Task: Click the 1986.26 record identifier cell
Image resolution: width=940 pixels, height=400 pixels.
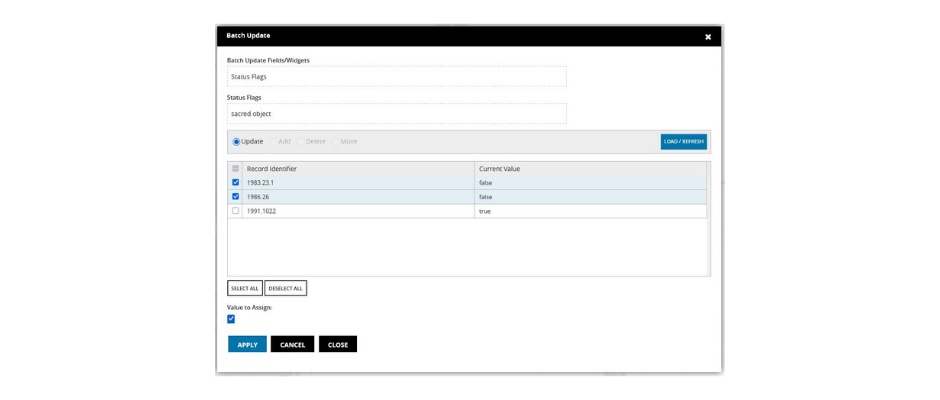Action: point(358,197)
